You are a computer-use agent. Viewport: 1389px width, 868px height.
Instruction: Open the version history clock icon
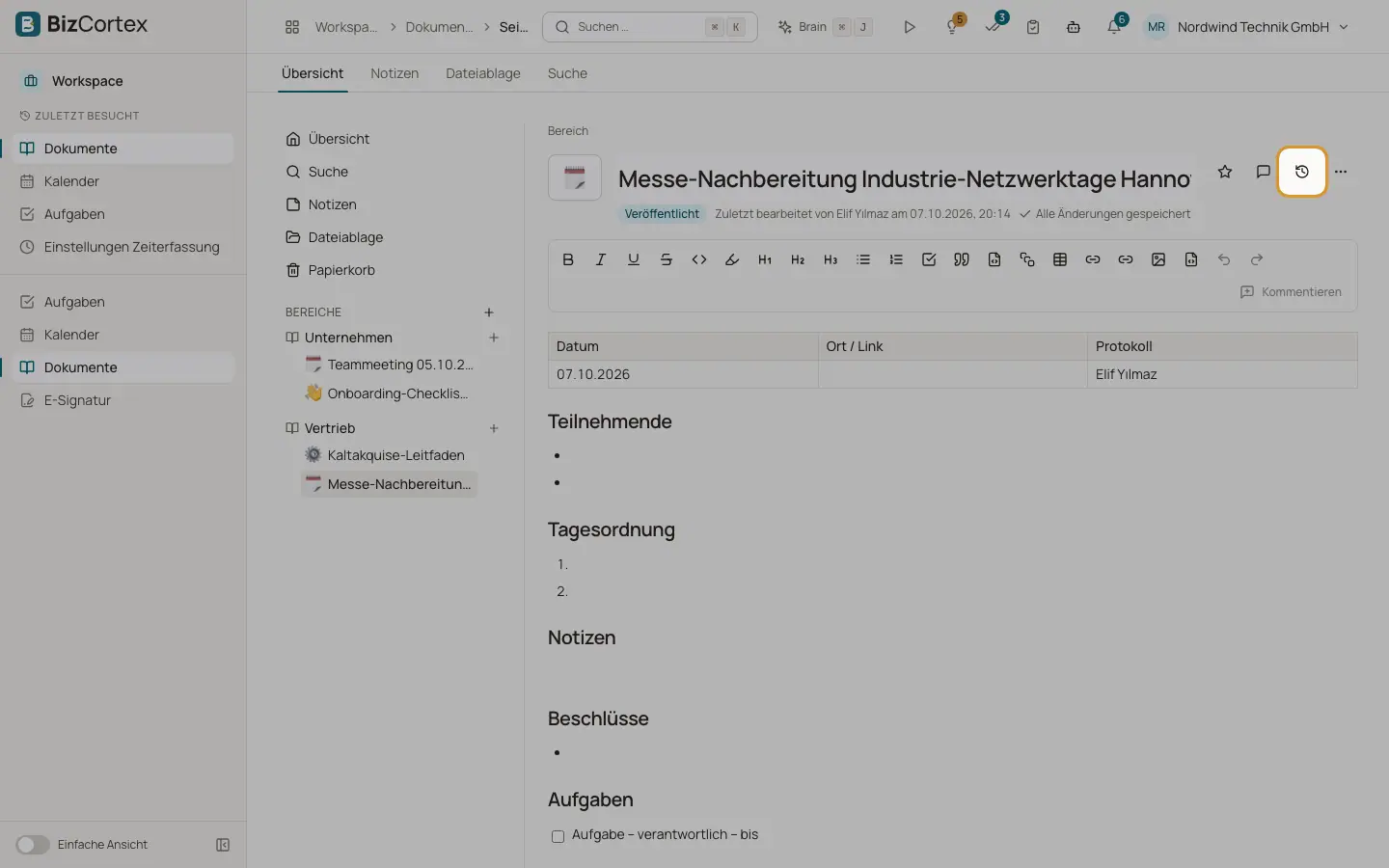pos(1302,172)
